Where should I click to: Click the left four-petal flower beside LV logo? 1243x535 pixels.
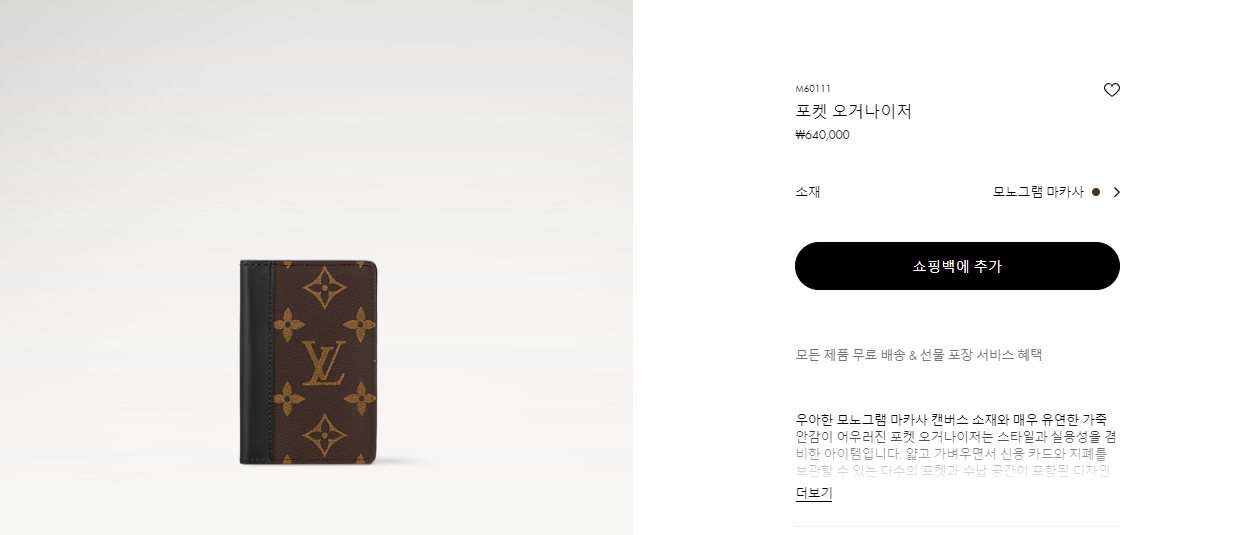pyautogui.click(x=288, y=324)
